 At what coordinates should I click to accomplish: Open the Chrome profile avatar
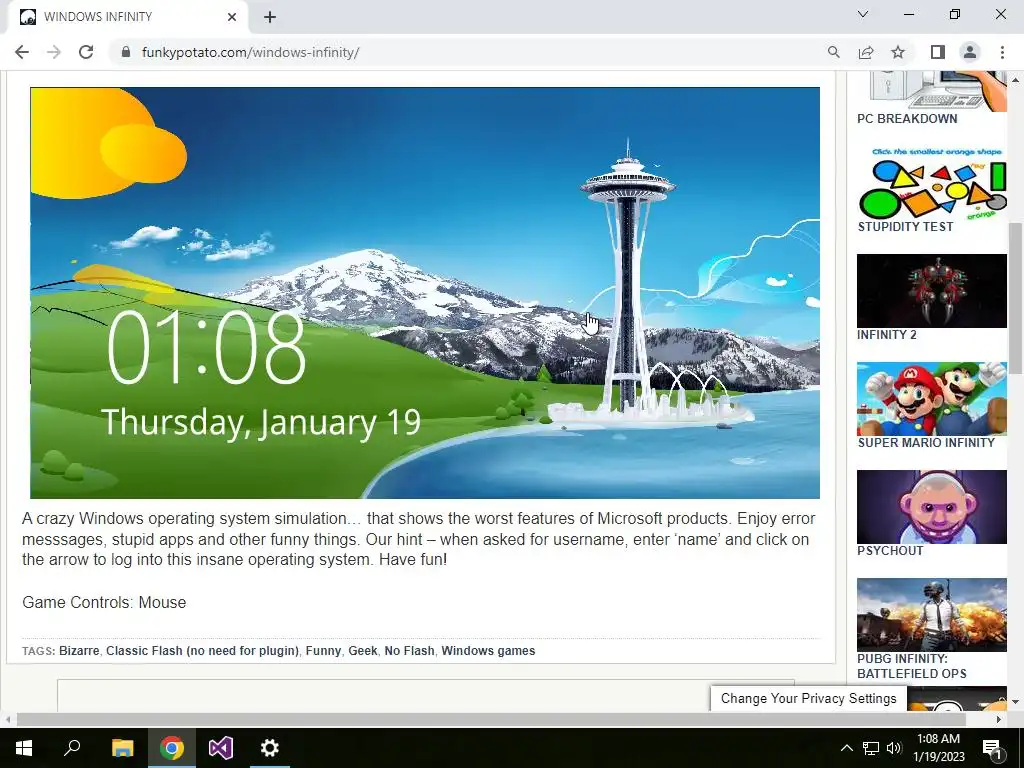(x=970, y=52)
